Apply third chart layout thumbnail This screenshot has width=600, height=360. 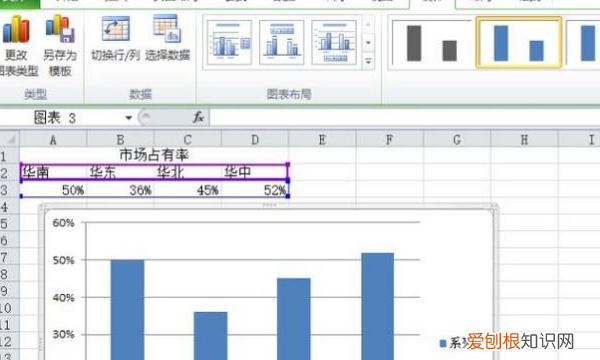[x=334, y=42]
